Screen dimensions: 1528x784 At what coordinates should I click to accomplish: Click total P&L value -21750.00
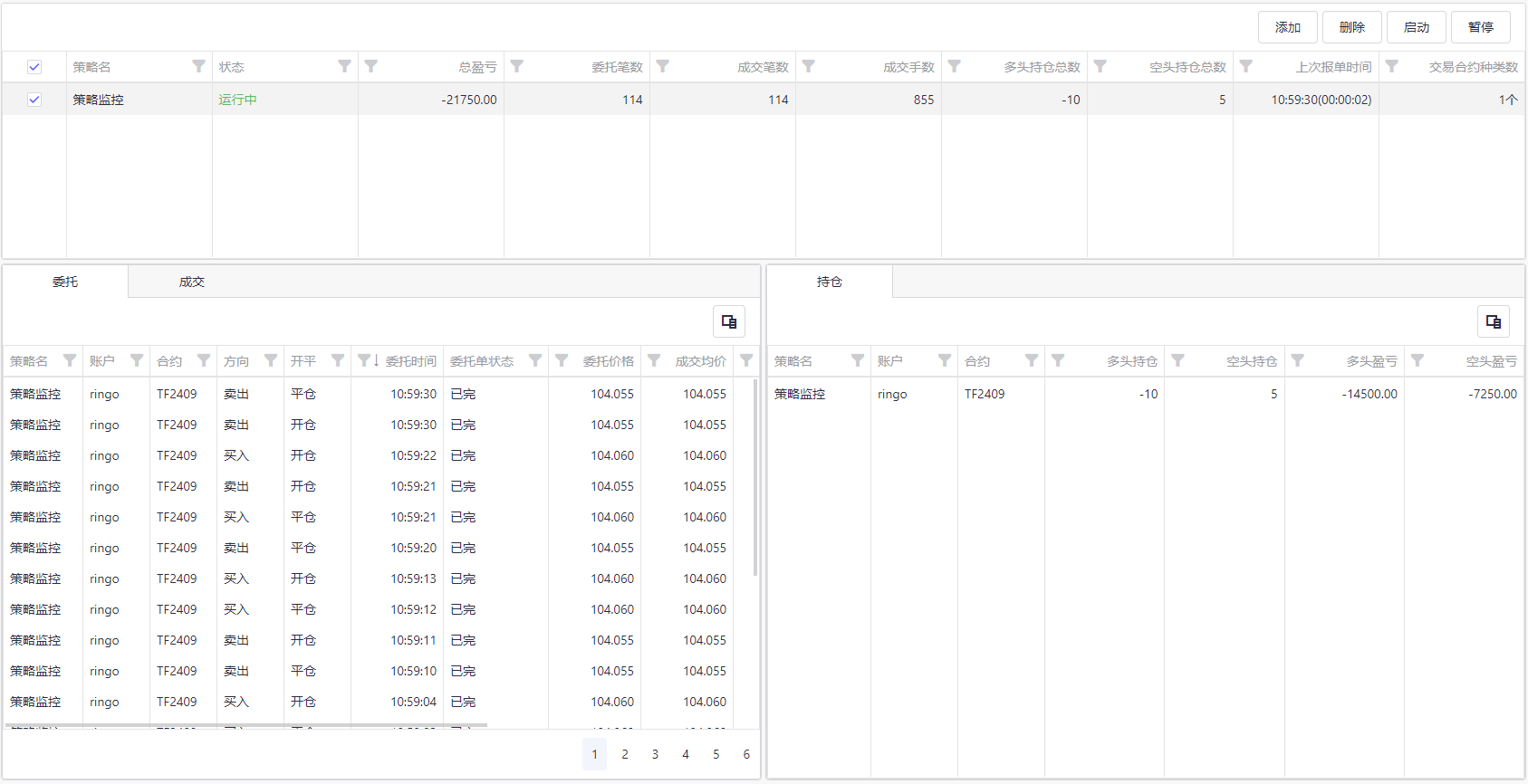coord(469,100)
